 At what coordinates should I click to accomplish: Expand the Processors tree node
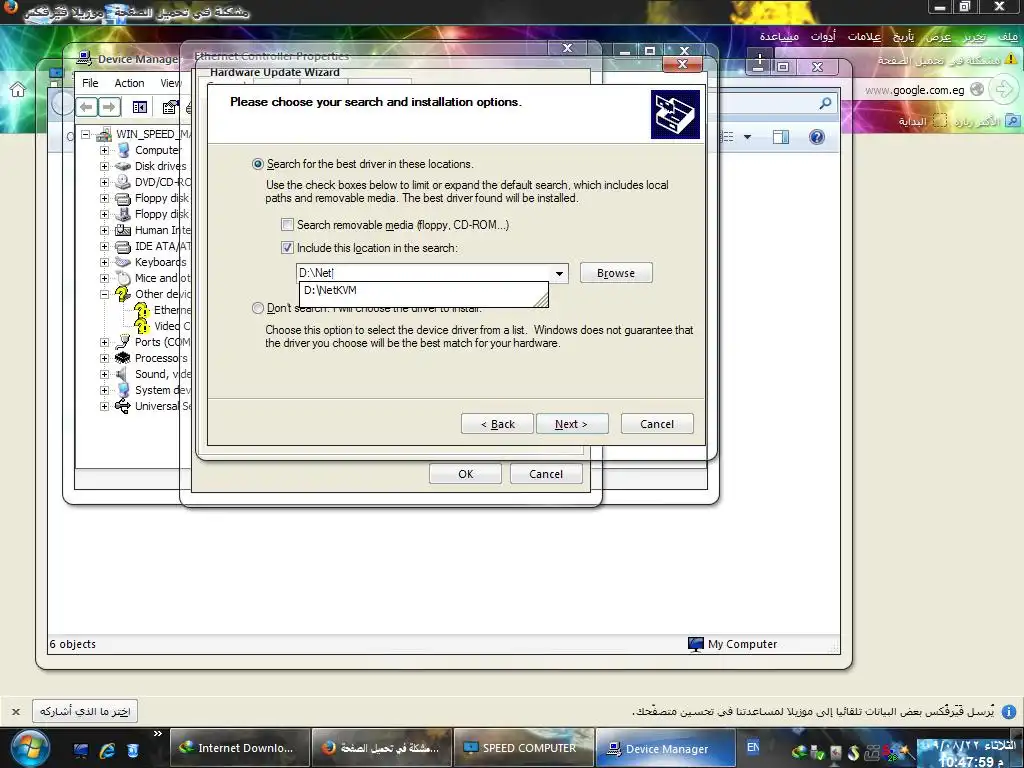pyautogui.click(x=104, y=358)
